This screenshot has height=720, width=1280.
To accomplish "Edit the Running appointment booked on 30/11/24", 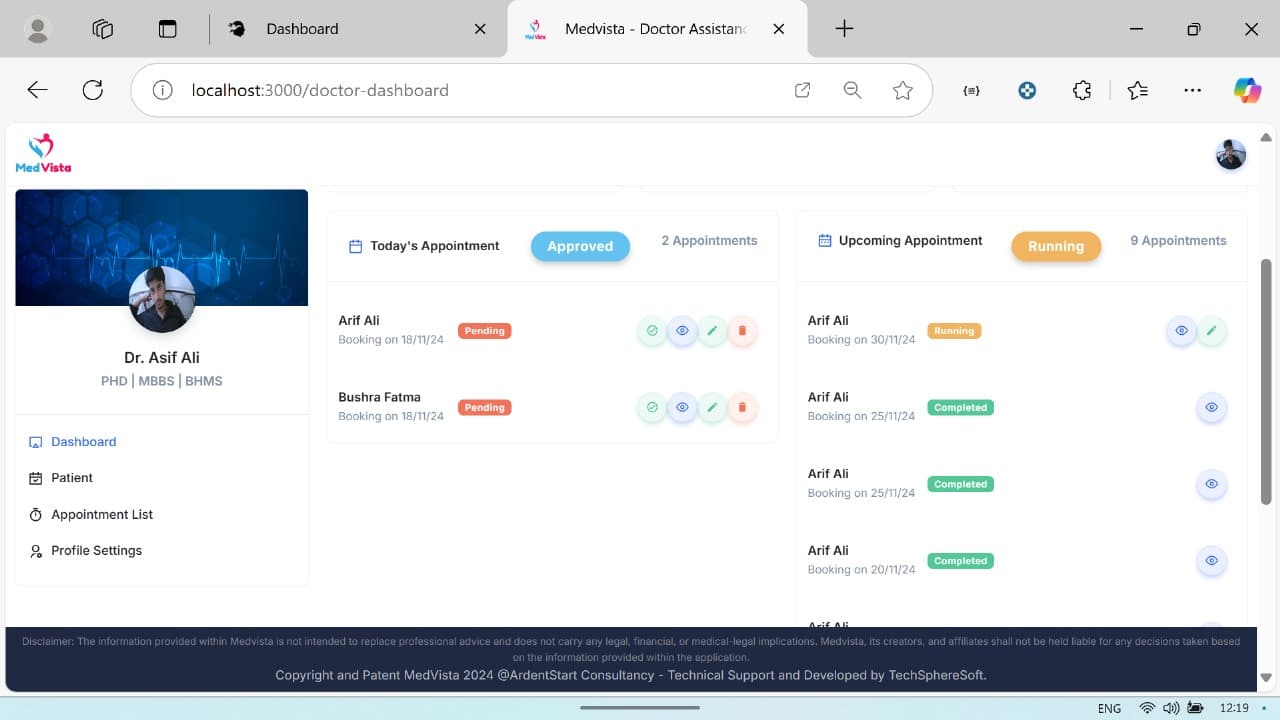I will [1211, 331].
